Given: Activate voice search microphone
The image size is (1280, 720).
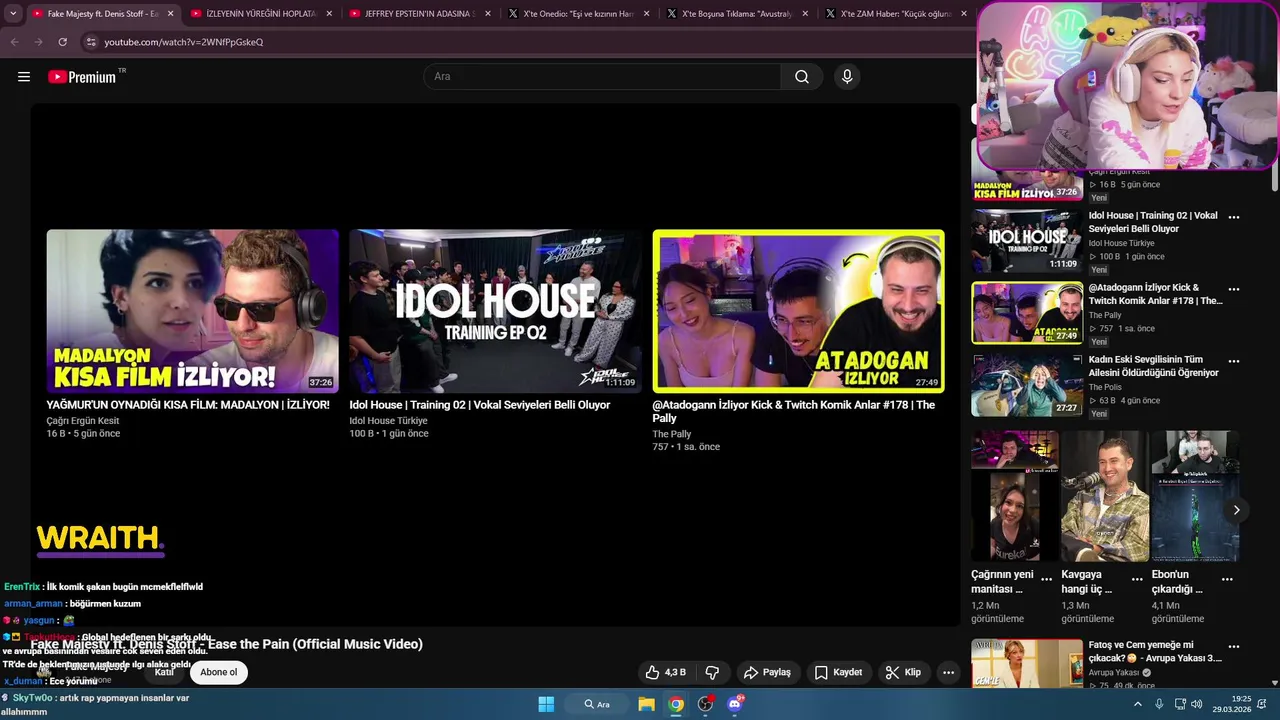Looking at the screenshot, I should (847, 77).
